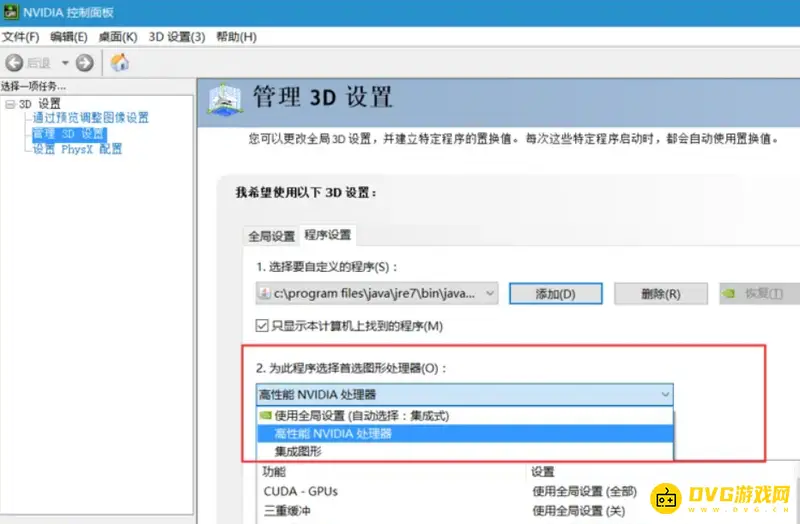Open the 文件 menu

pos(20,37)
